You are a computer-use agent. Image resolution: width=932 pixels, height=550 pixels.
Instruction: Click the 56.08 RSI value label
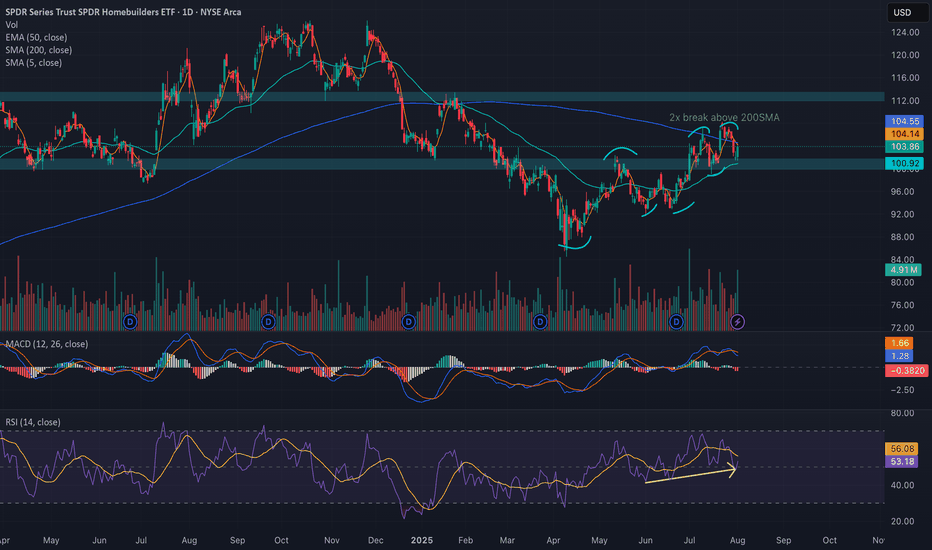click(x=902, y=449)
